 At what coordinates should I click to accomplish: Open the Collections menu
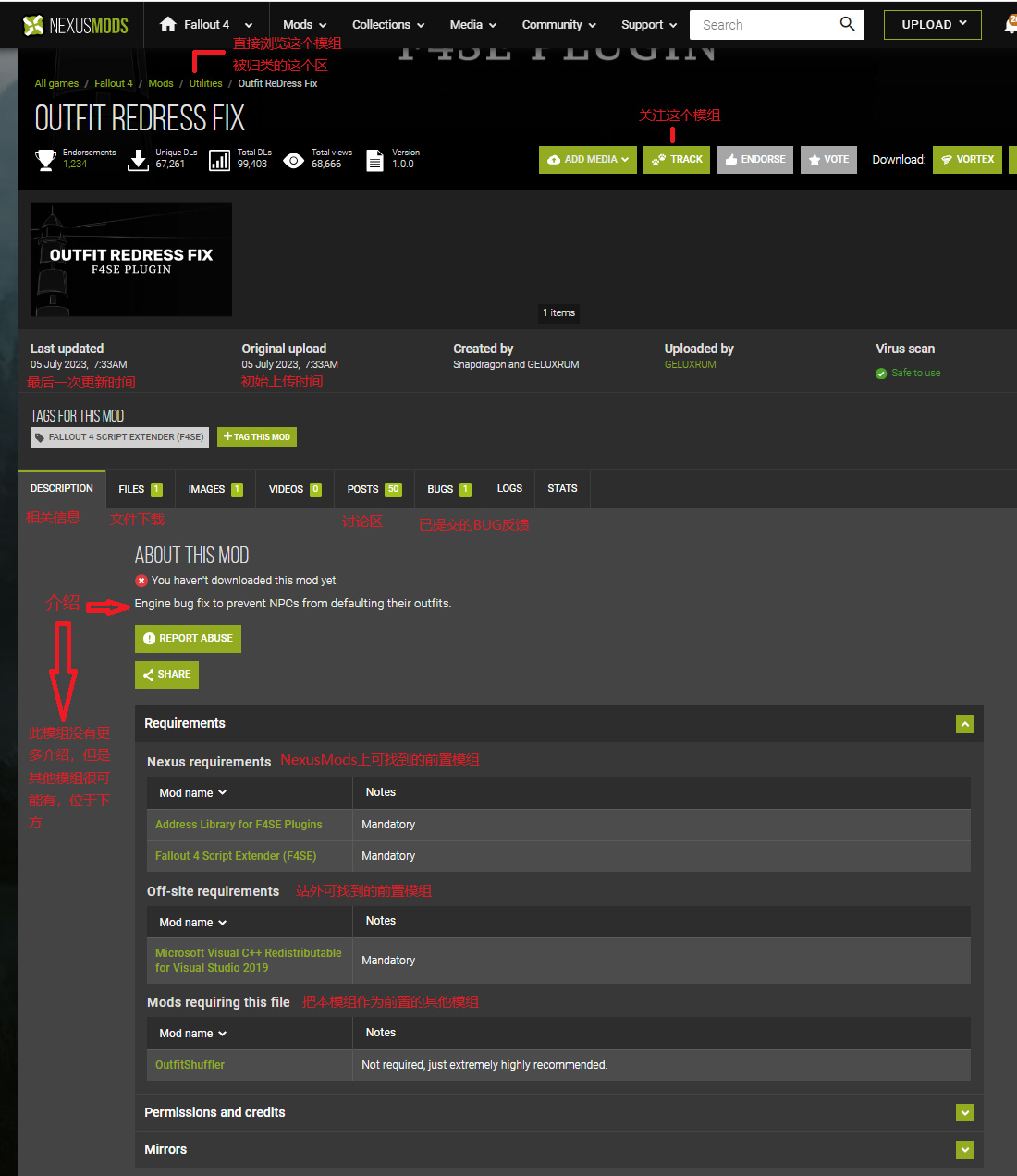click(388, 25)
